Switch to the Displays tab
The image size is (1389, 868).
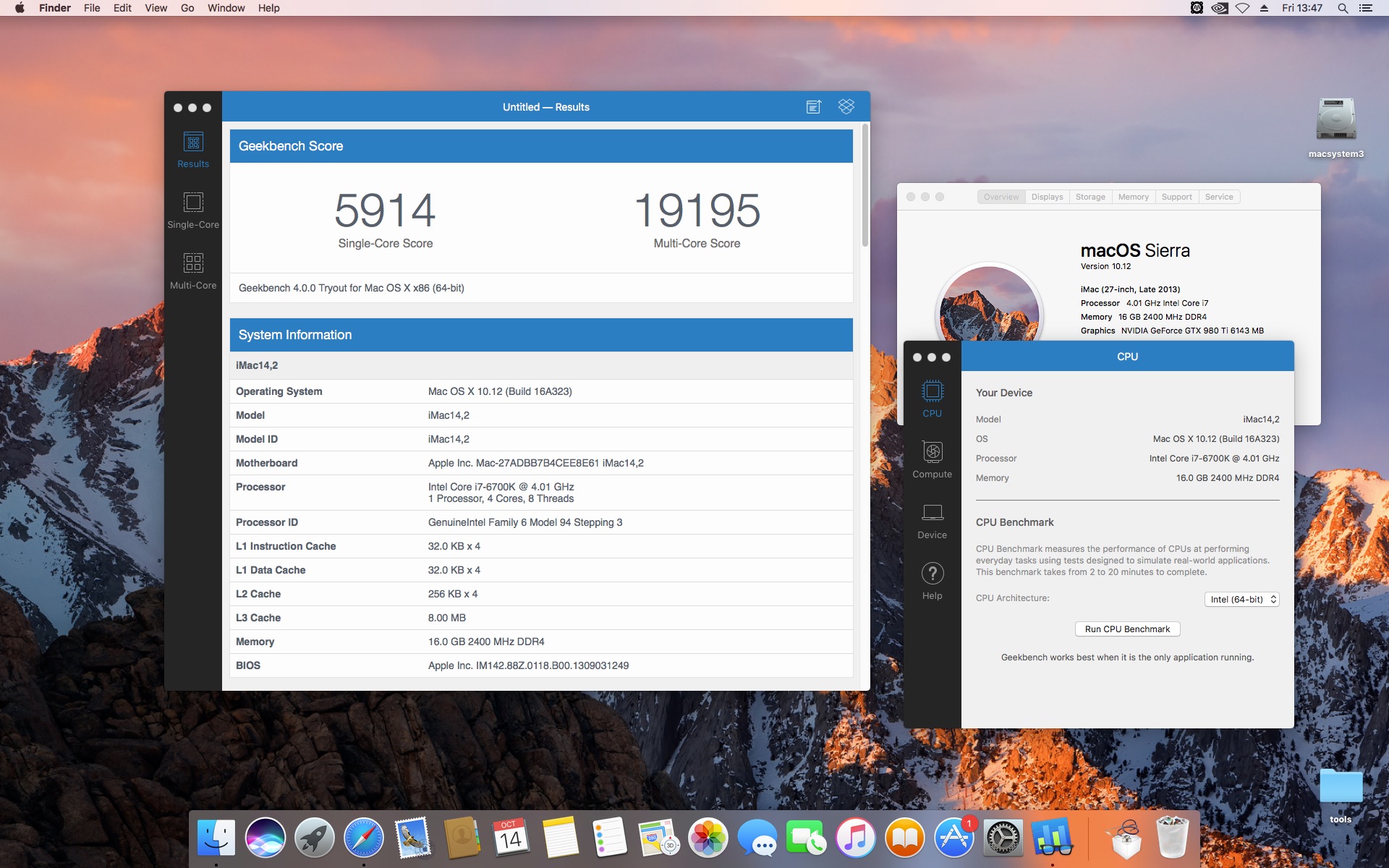1047,197
